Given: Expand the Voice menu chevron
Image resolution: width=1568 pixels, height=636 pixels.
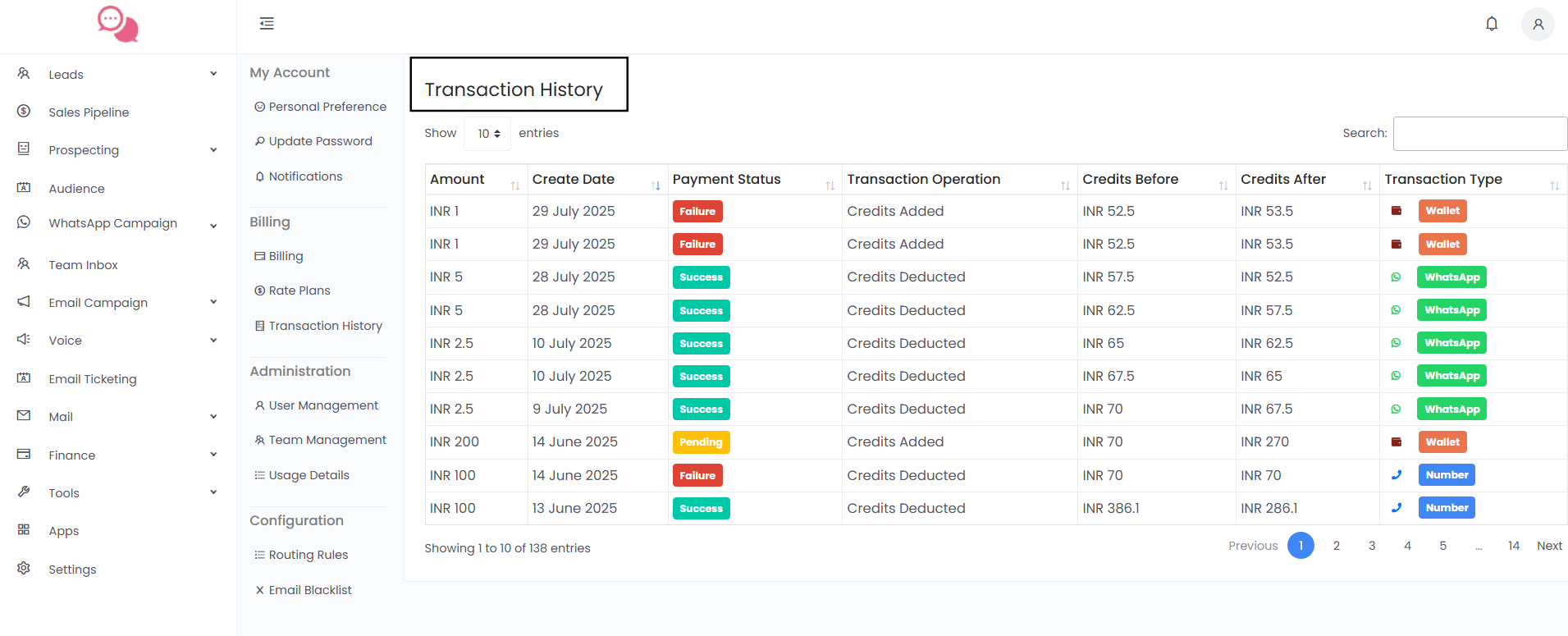Looking at the screenshot, I should tap(213, 340).
